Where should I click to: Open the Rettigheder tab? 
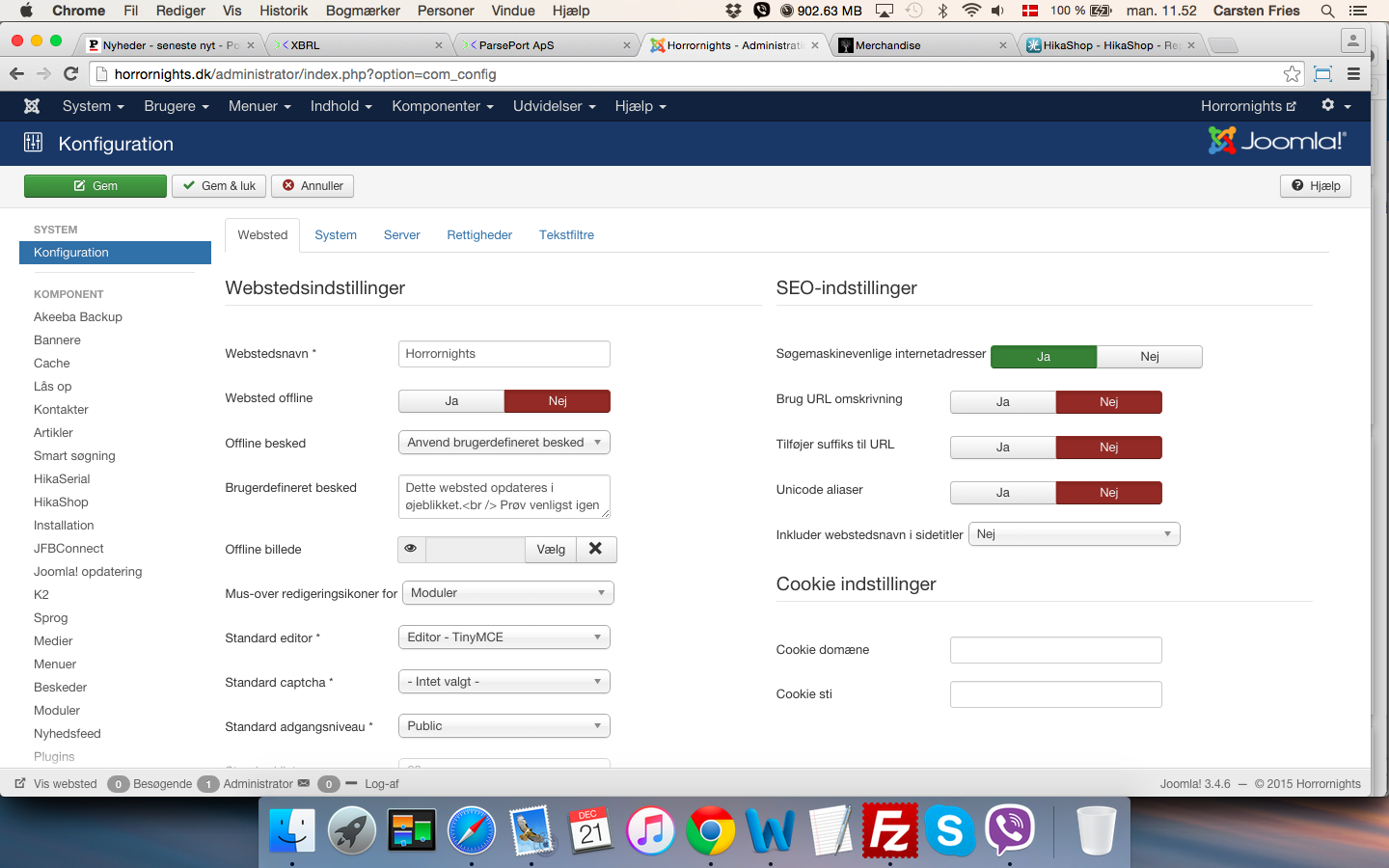(479, 235)
